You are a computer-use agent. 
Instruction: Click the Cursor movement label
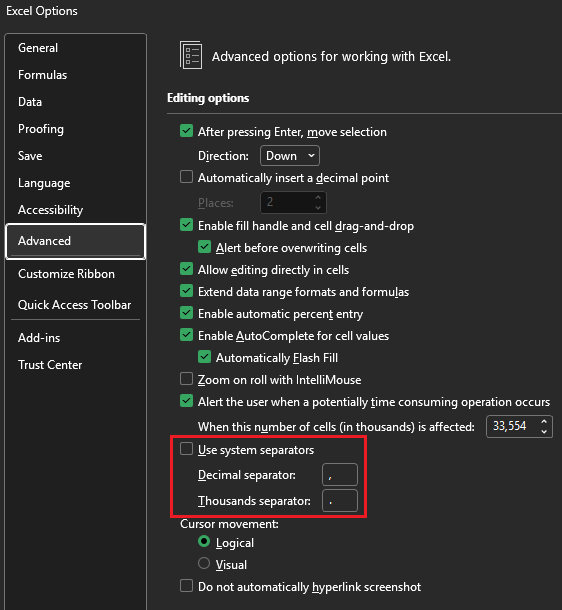pyautogui.click(x=229, y=524)
